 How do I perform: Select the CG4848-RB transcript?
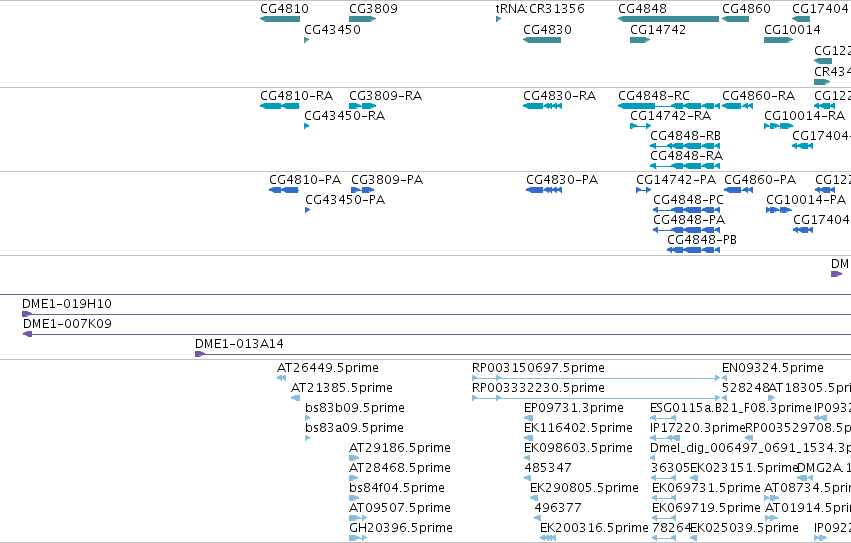pyautogui.click(x=685, y=146)
